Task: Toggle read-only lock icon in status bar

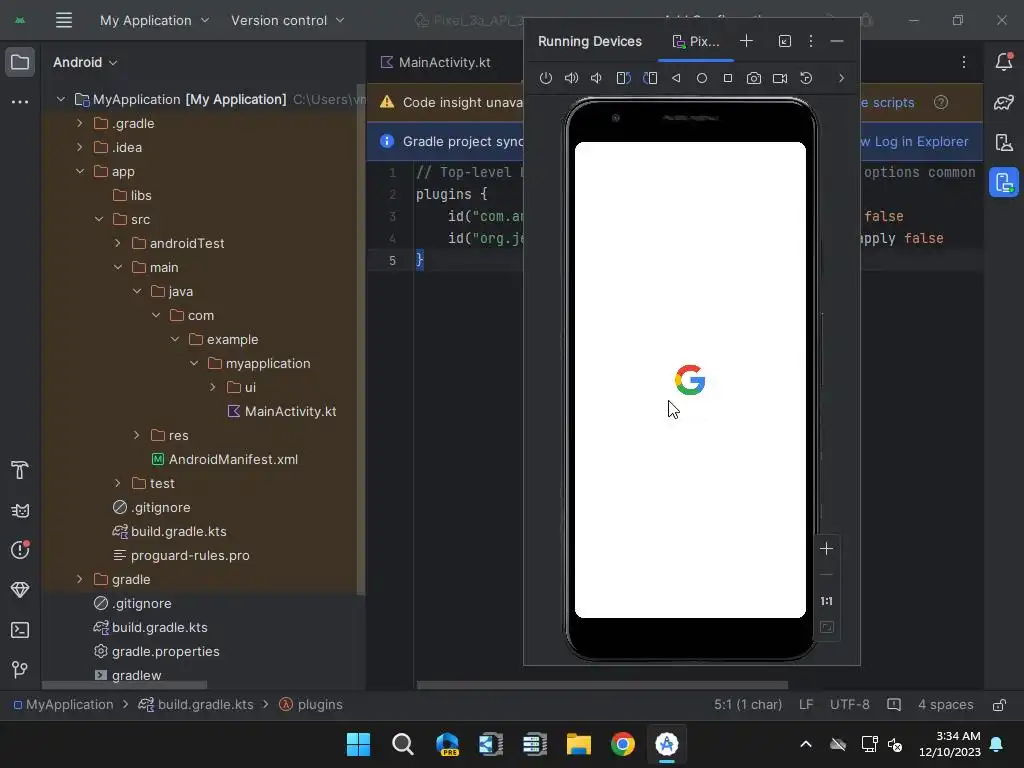Action: (999, 705)
